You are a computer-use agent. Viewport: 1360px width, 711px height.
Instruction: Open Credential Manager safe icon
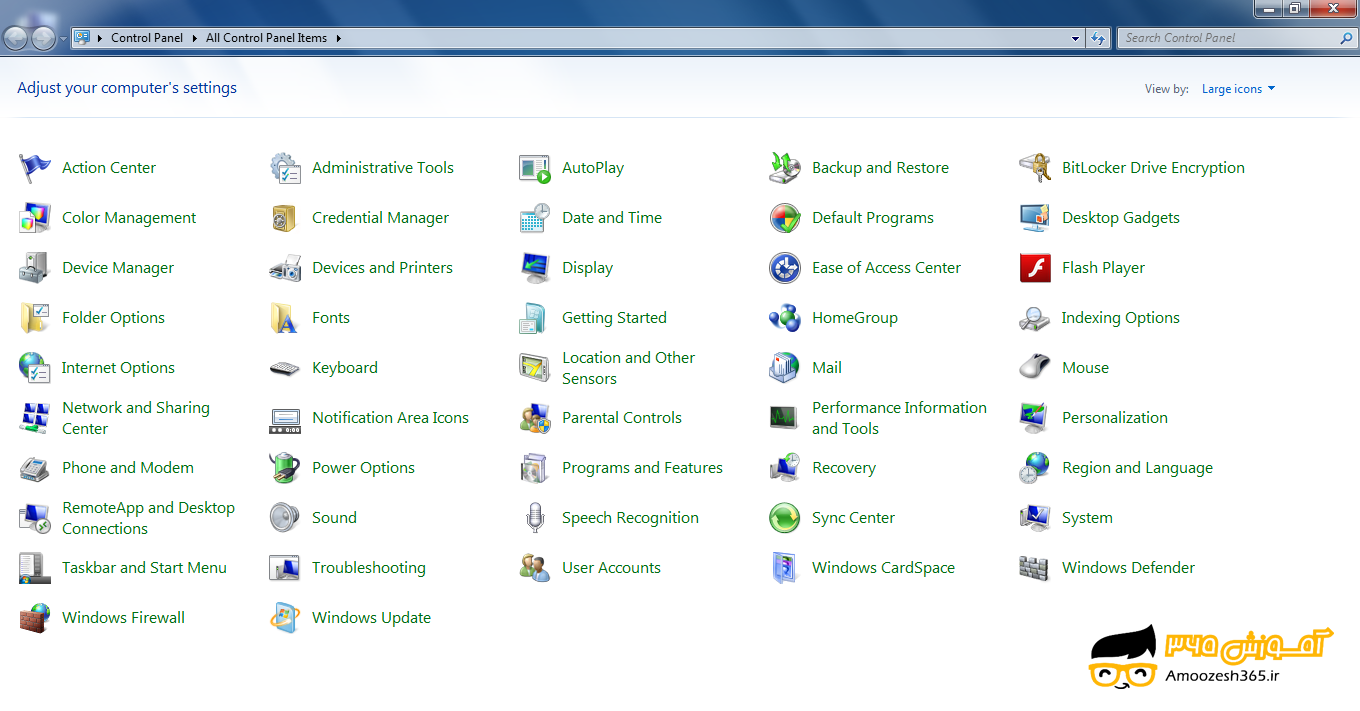tap(285, 218)
